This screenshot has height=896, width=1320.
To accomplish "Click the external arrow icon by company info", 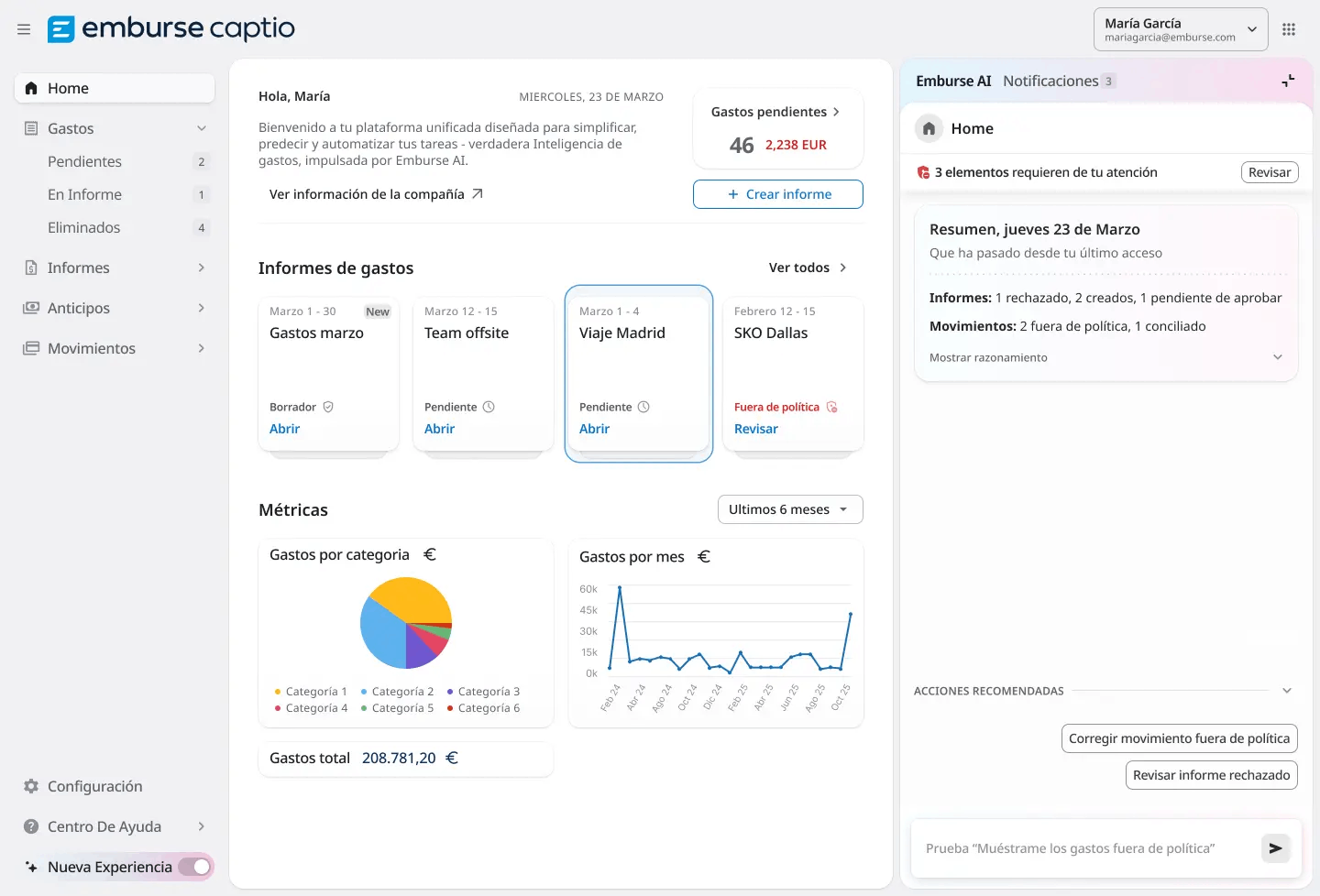I will [x=477, y=194].
